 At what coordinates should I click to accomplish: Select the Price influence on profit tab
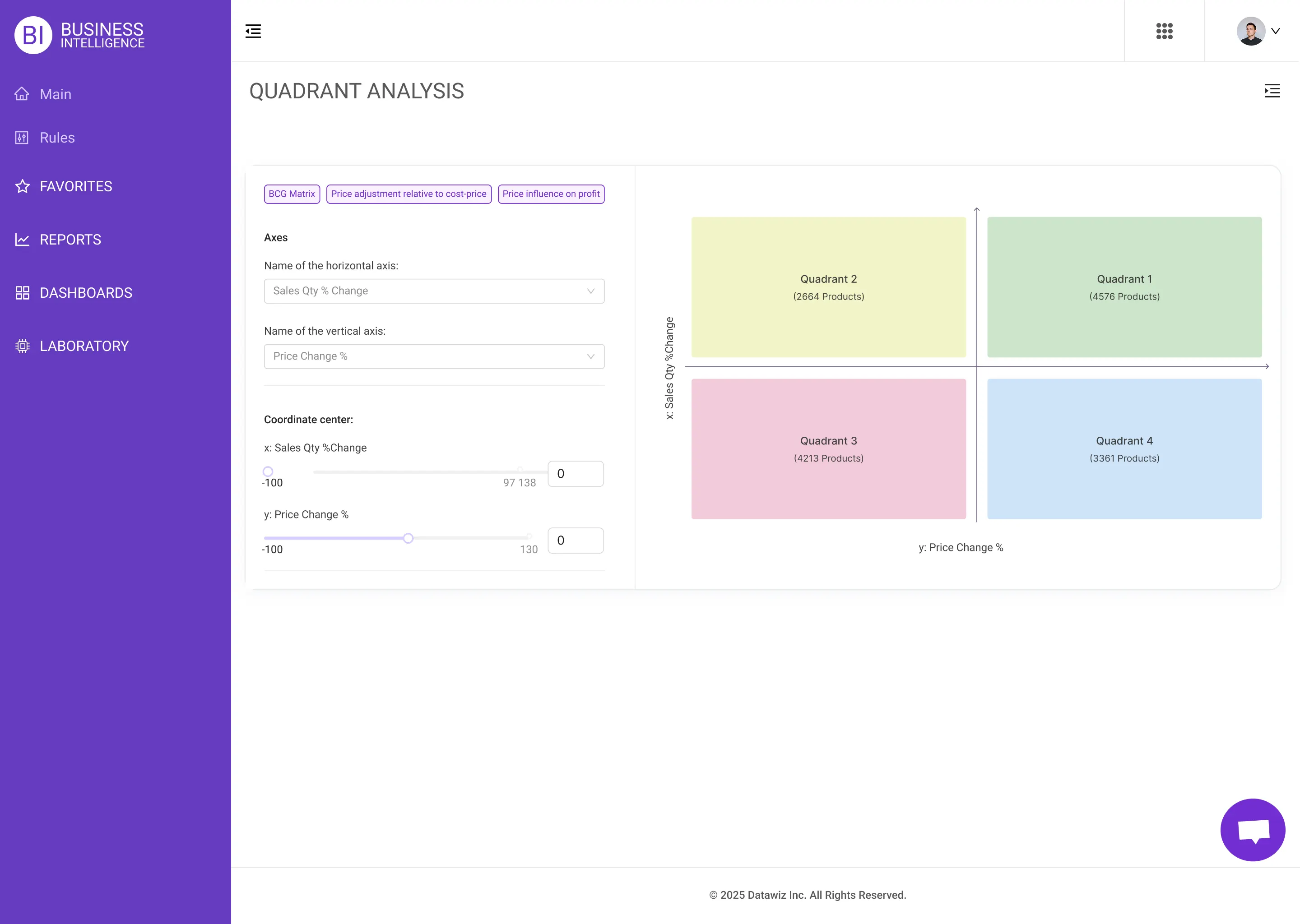pos(550,194)
